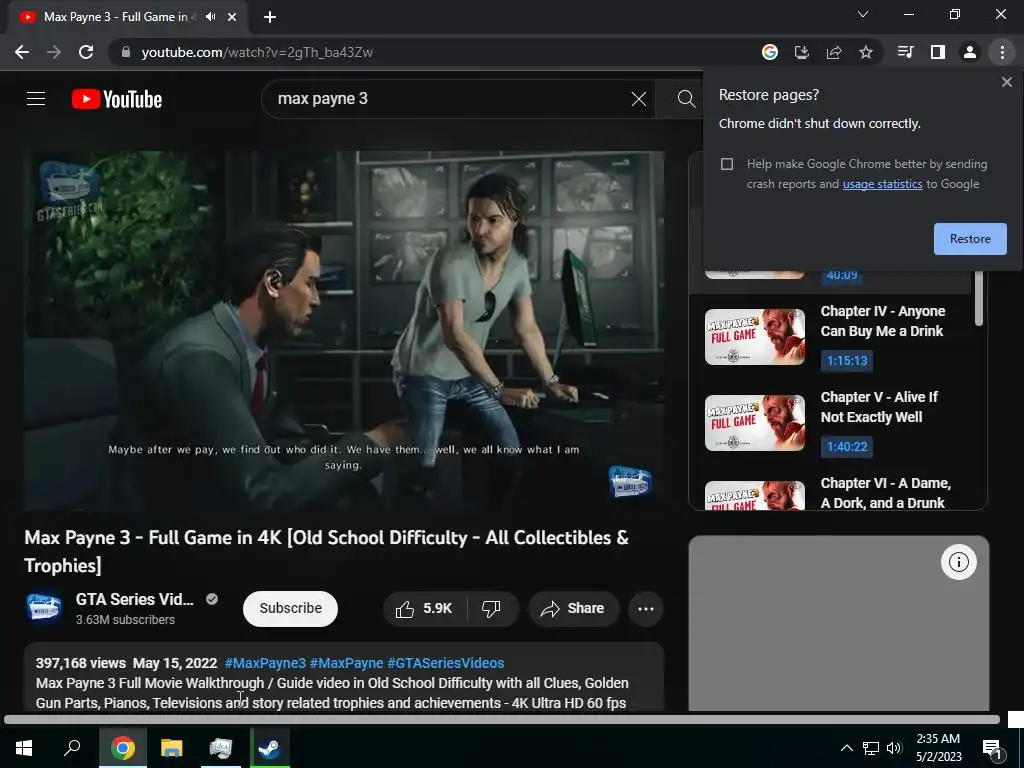Click the Restore button
The image size is (1024, 768).
point(970,238)
